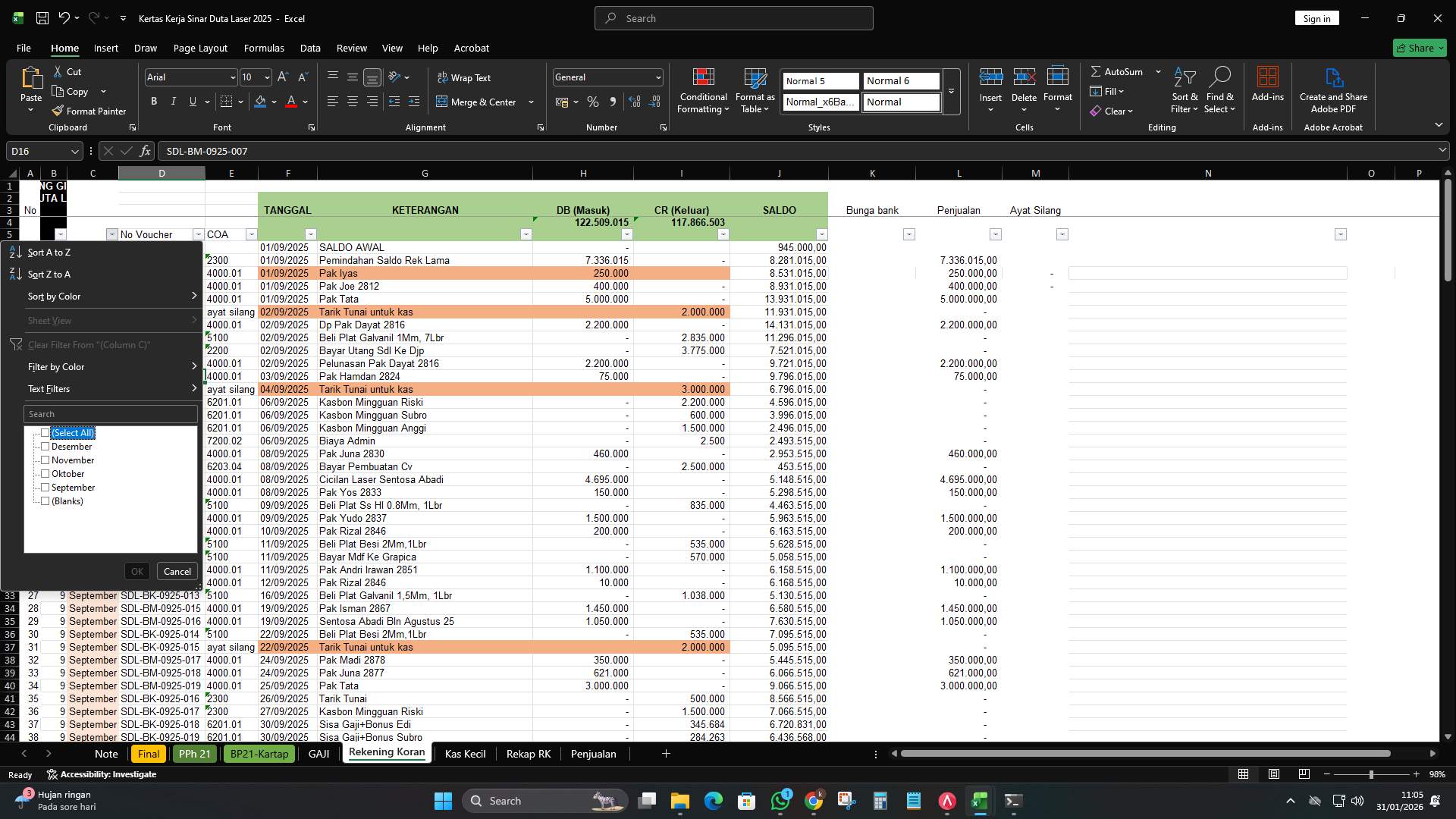Viewport: 1456px width, 819px height.
Task: Apply Percent Style number format
Action: [593, 102]
